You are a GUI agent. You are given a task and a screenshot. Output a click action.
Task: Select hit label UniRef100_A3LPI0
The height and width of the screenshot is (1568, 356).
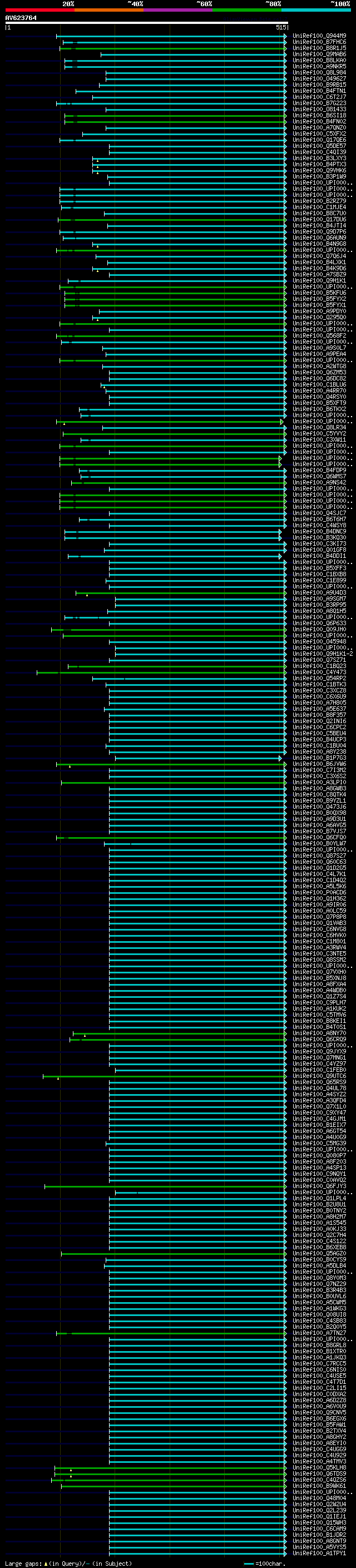[319, 782]
